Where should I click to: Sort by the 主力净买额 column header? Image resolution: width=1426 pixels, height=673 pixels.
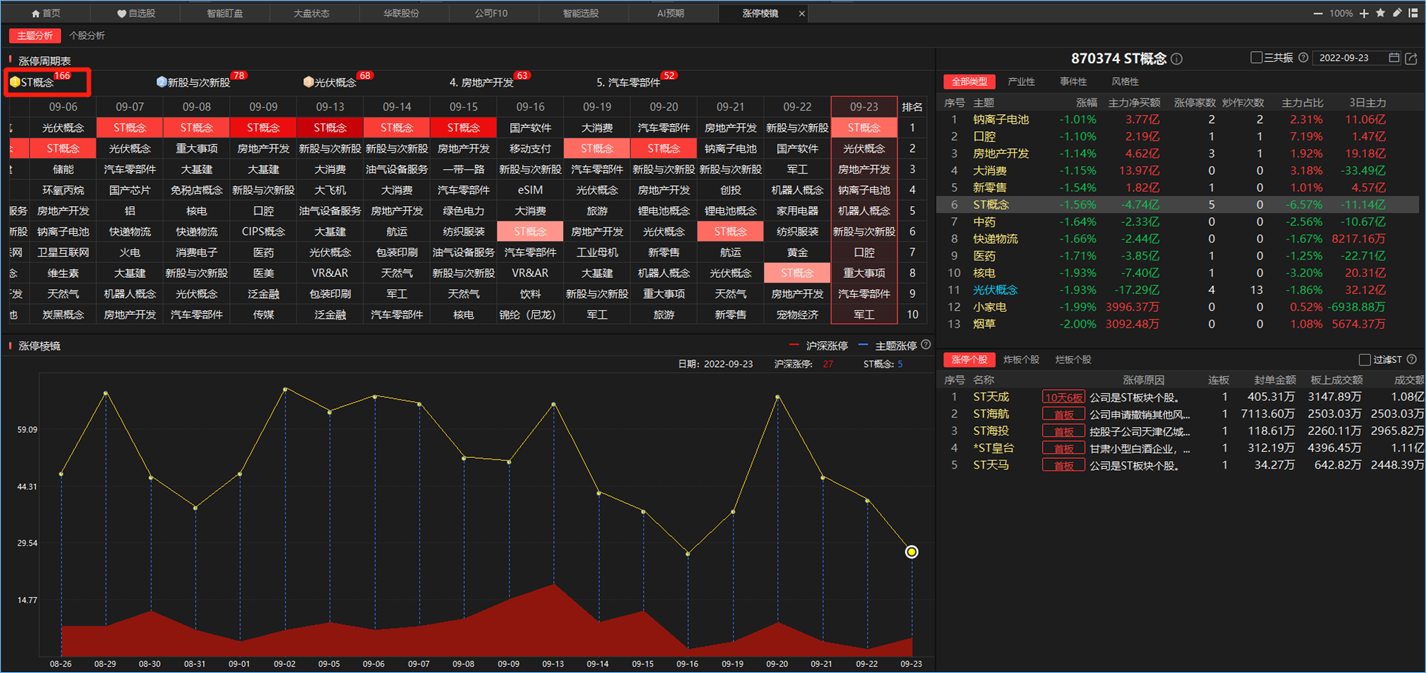(1134, 102)
